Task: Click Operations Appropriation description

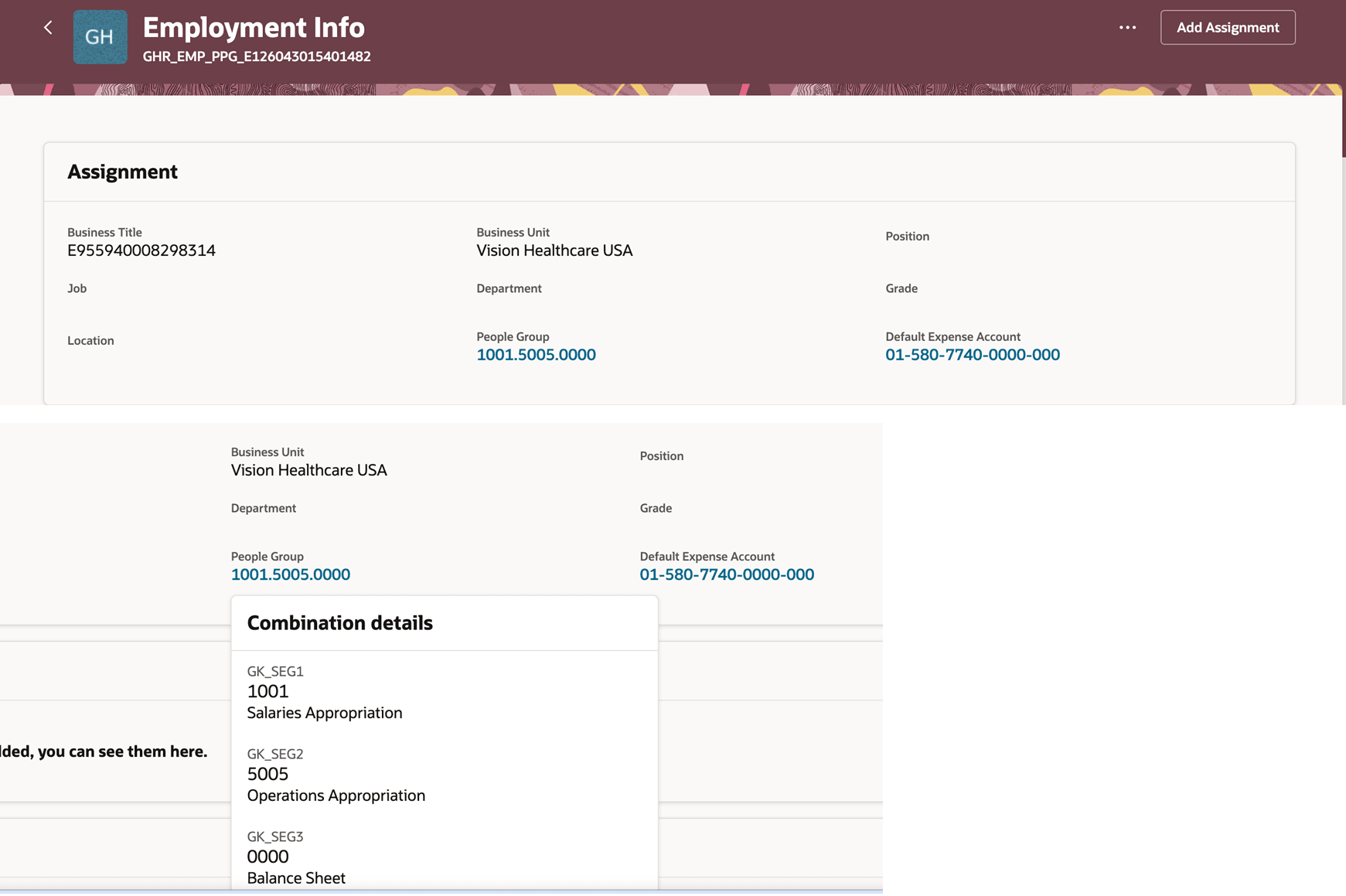Action: [x=336, y=795]
